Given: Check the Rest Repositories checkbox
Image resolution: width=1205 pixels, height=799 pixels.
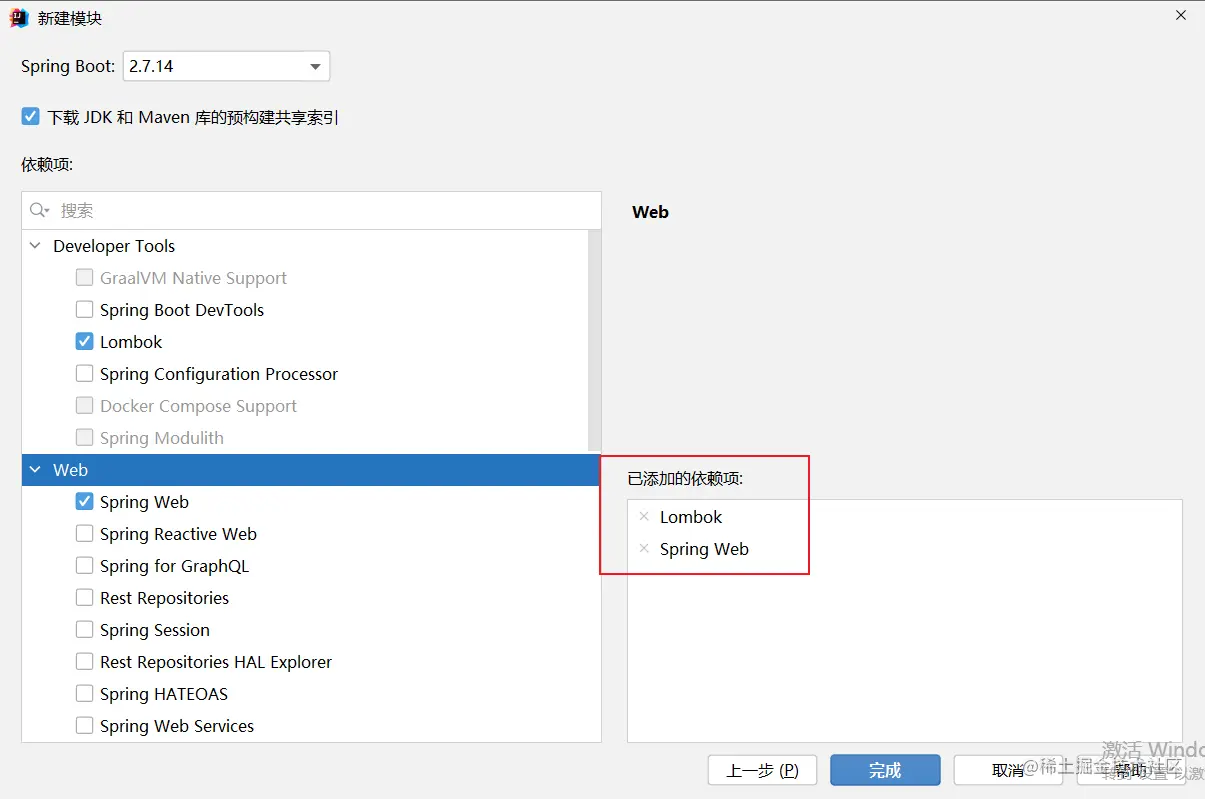Looking at the screenshot, I should [85, 598].
